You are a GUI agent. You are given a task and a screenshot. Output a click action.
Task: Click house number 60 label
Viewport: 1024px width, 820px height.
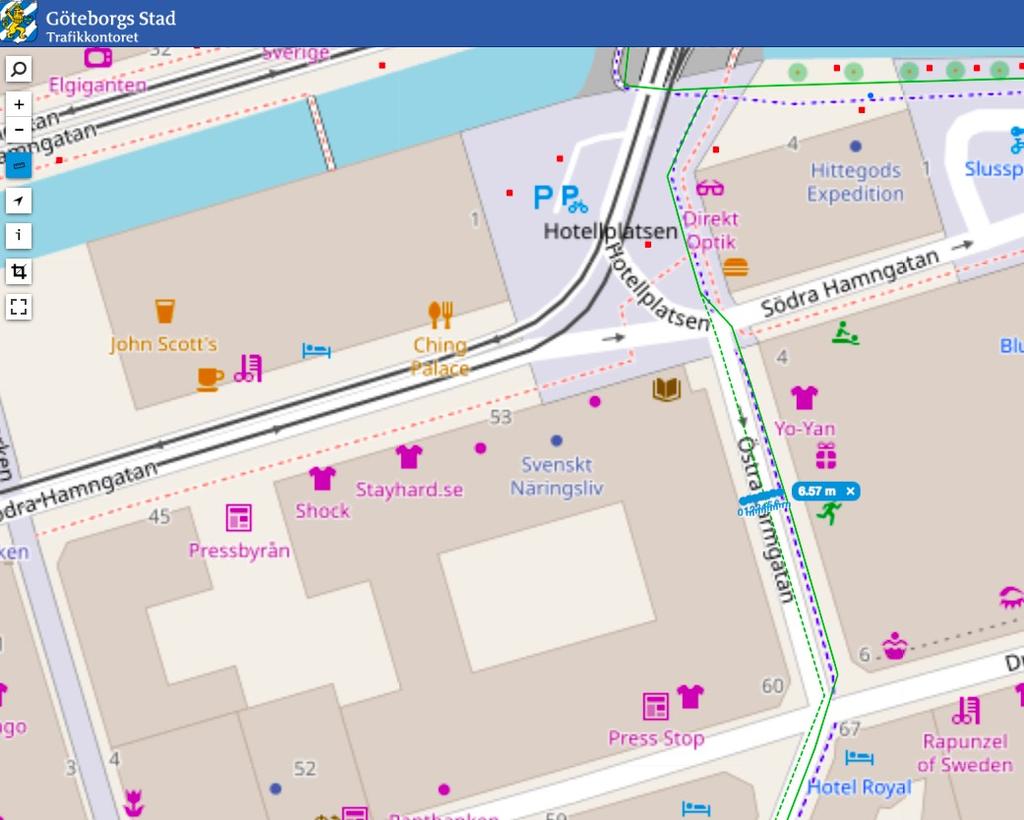[773, 686]
